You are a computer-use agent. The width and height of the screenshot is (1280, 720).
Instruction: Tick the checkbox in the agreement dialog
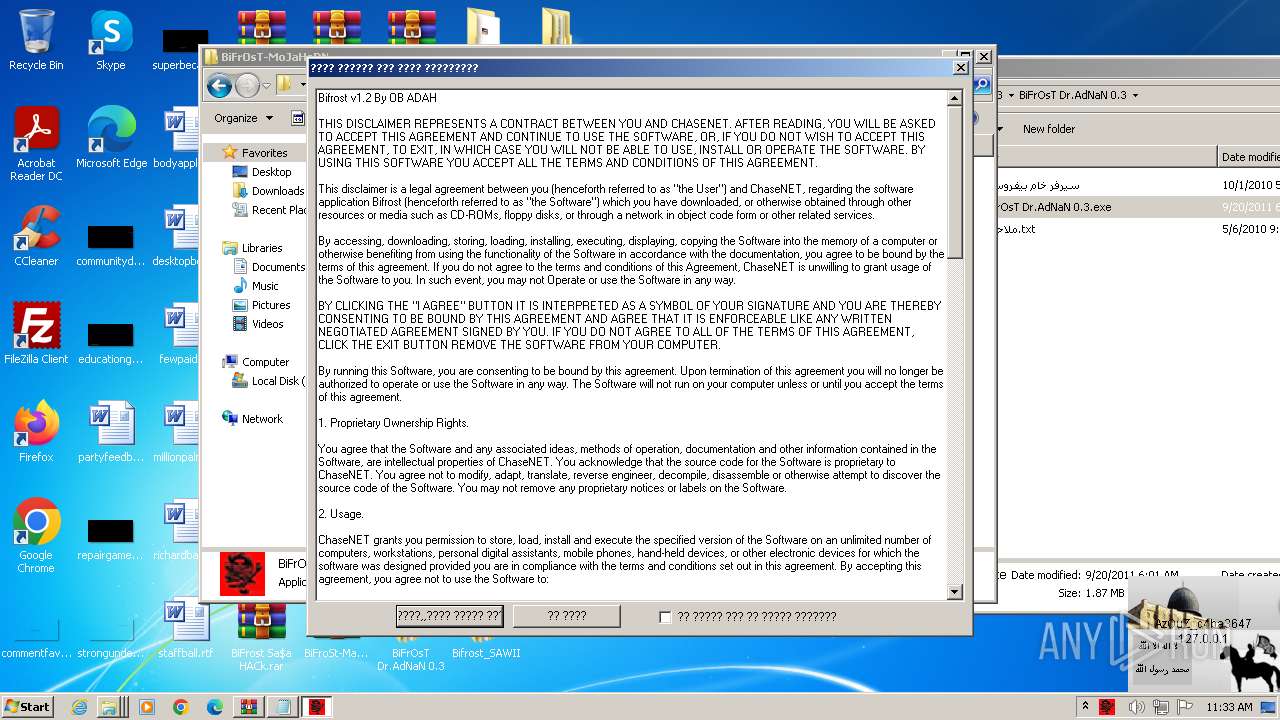665,617
